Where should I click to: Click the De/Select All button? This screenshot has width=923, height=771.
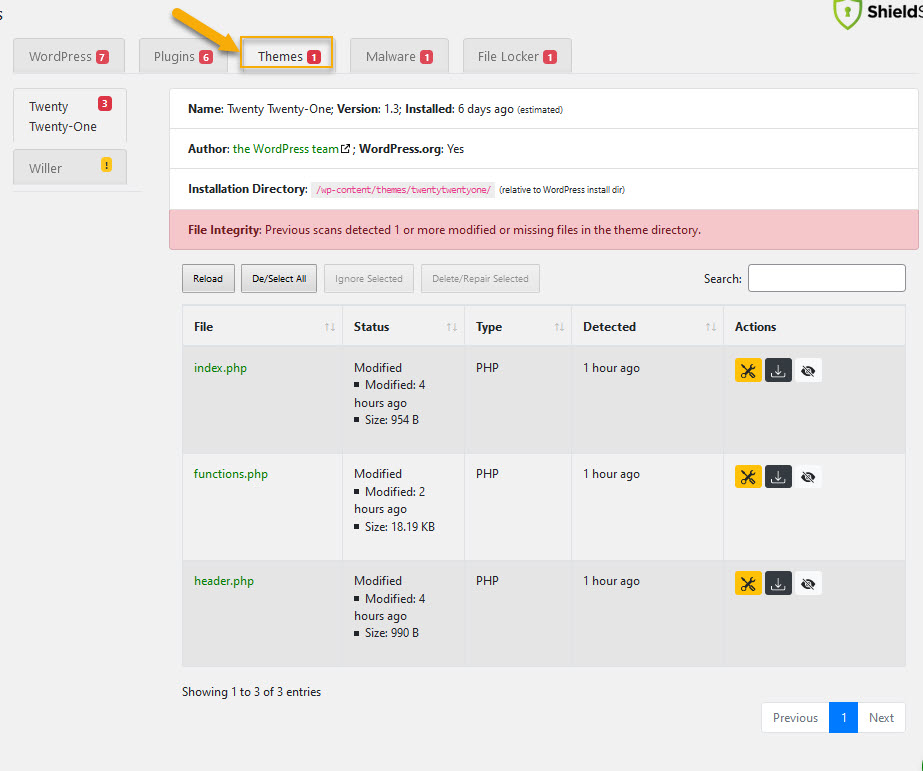click(x=279, y=278)
